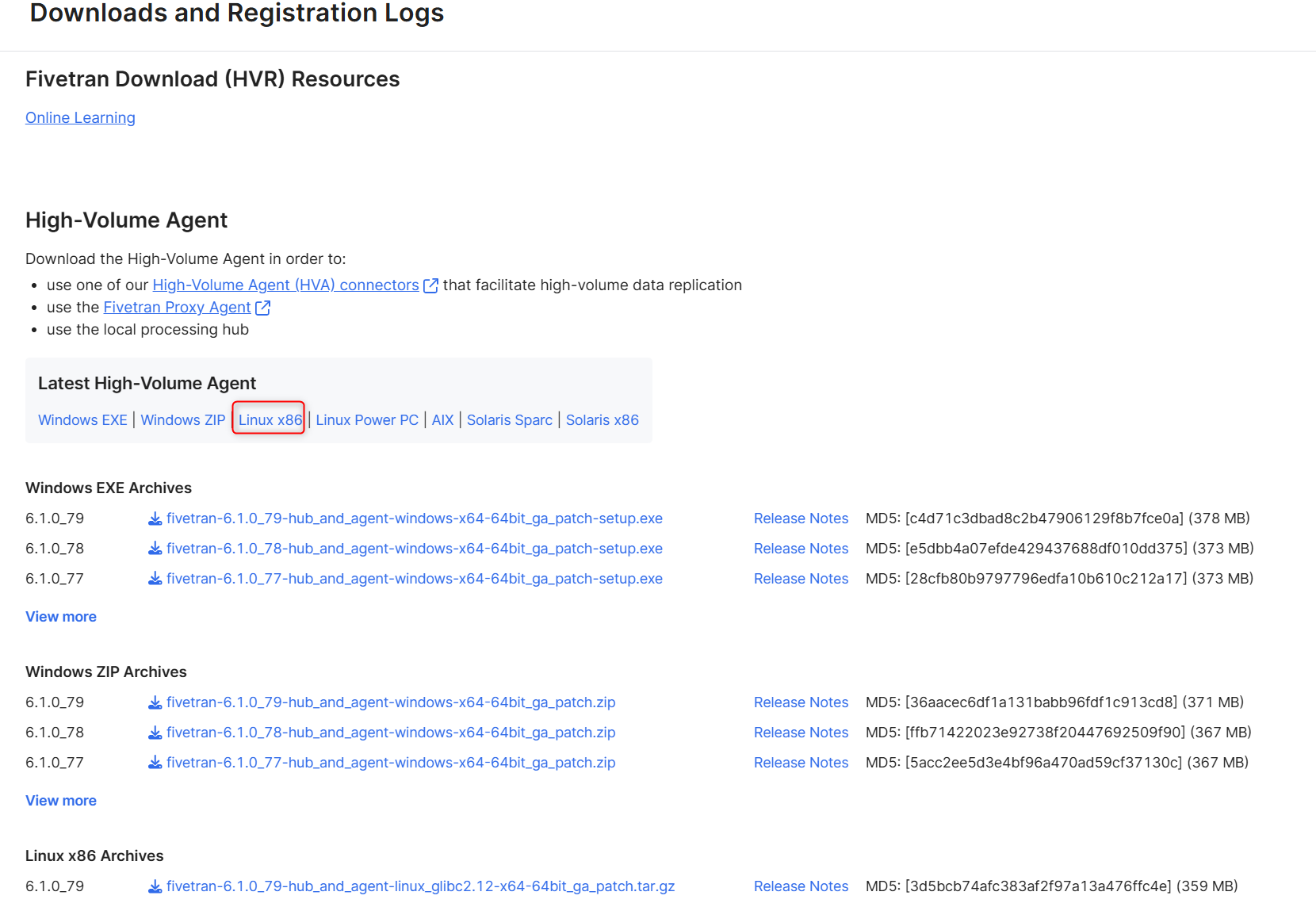The height and width of the screenshot is (907, 1316).
Task: Open the Fivetran Proxy Agent link
Action: [x=177, y=307]
